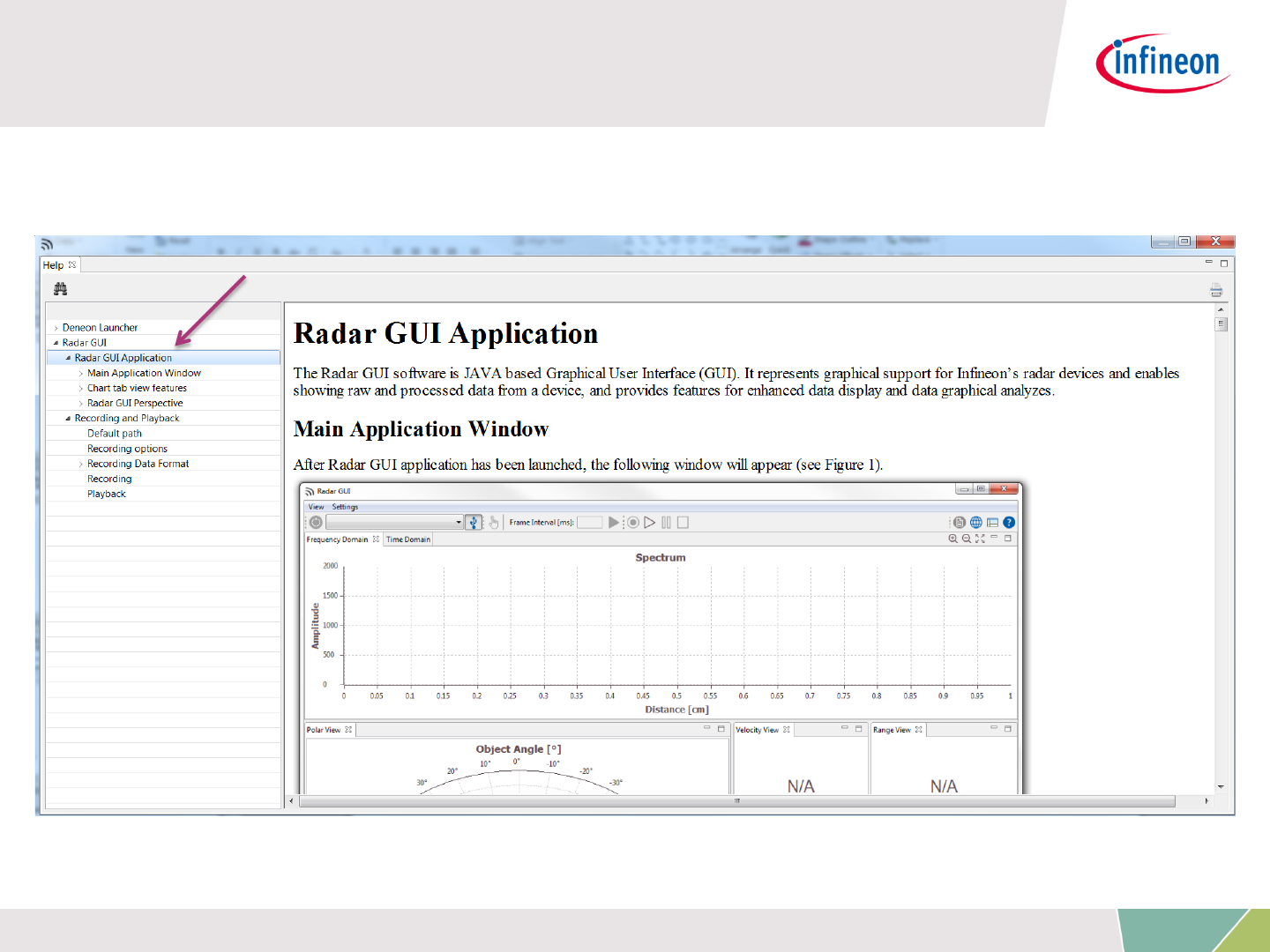The width and height of the screenshot is (1270, 952).
Task: Expand the Deneon Launcher tree node
Action: pyautogui.click(x=56, y=328)
